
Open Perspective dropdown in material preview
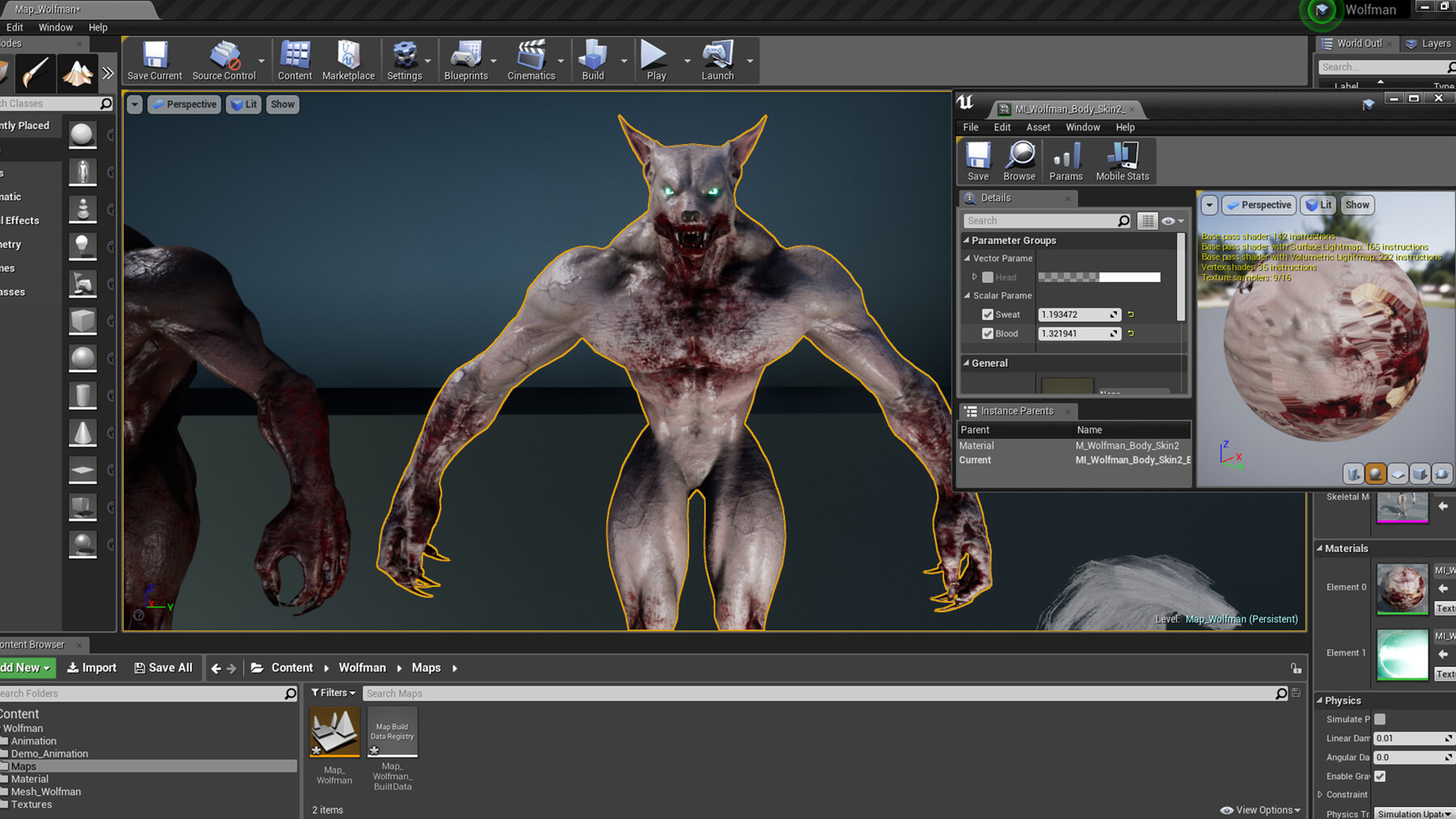[x=1259, y=205]
